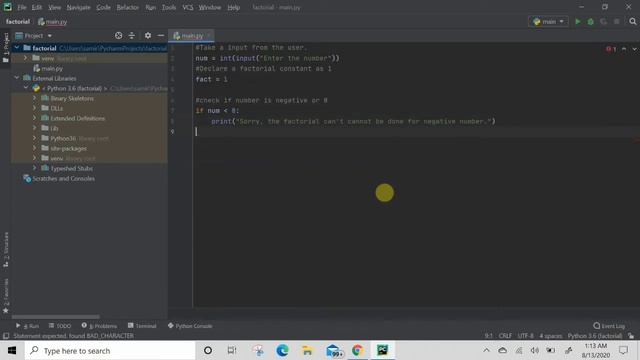Viewport: 640px width, 360px height.
Task: Collapse Python 3.6 (factorial) node
Action: [26, 88]
